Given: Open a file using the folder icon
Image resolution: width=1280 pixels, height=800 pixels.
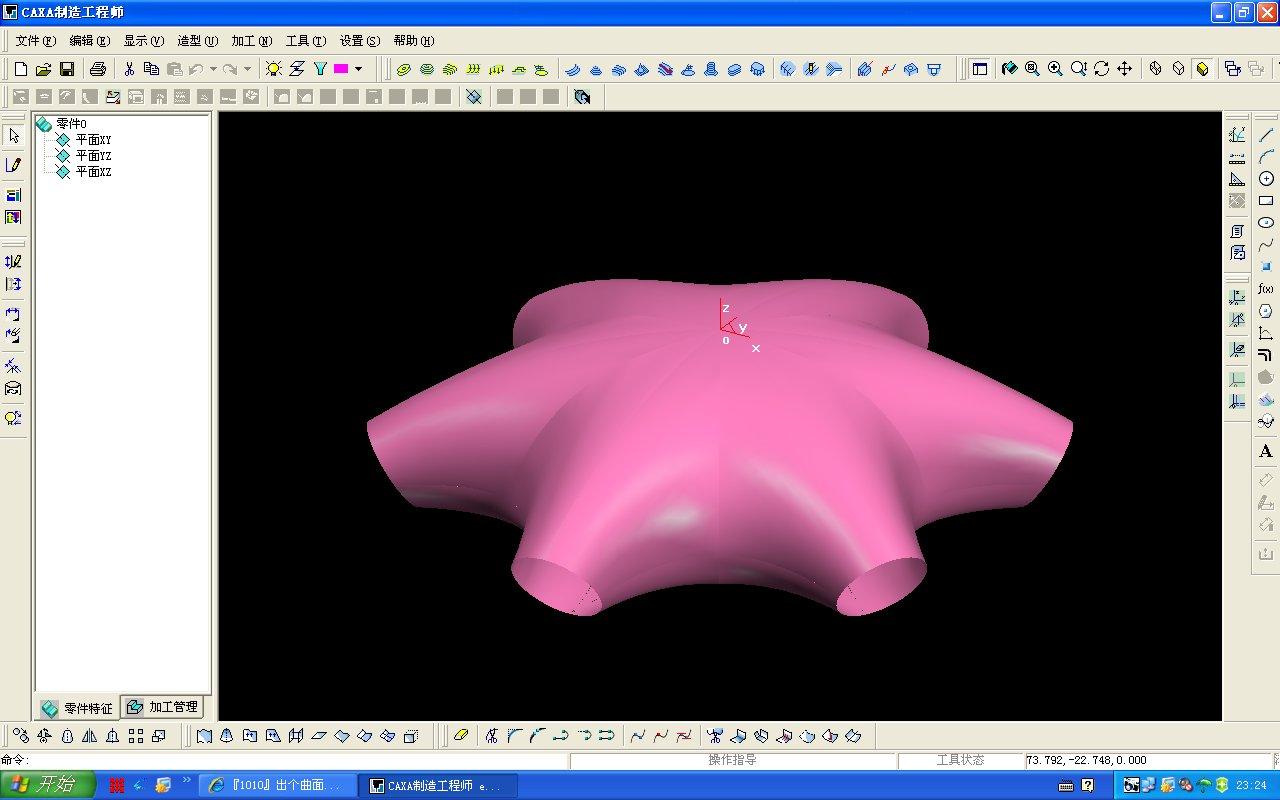Looking at the screenshot, I should (43, 69).
